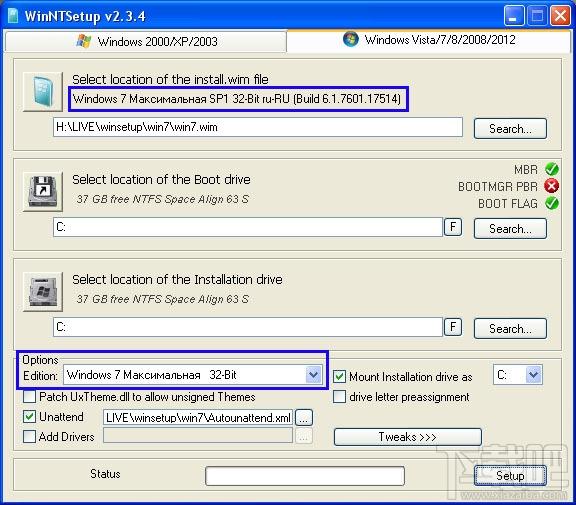
Task: Click the Autounattend.xml path field
Action: [198, 418]
